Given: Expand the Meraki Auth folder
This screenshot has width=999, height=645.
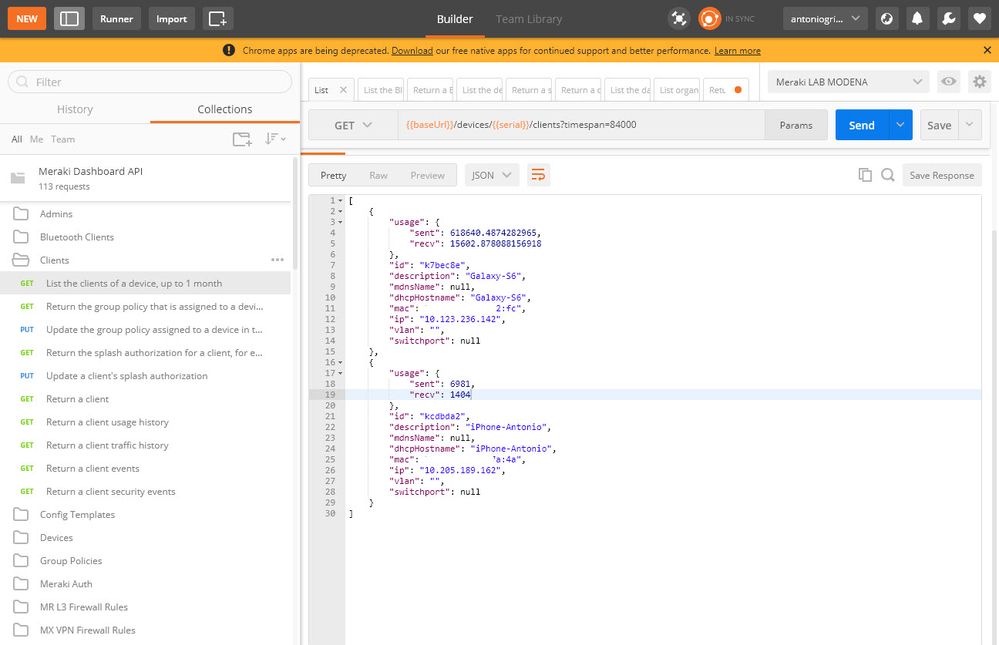Looking at the screenshot, I should [x=146, y=584].
